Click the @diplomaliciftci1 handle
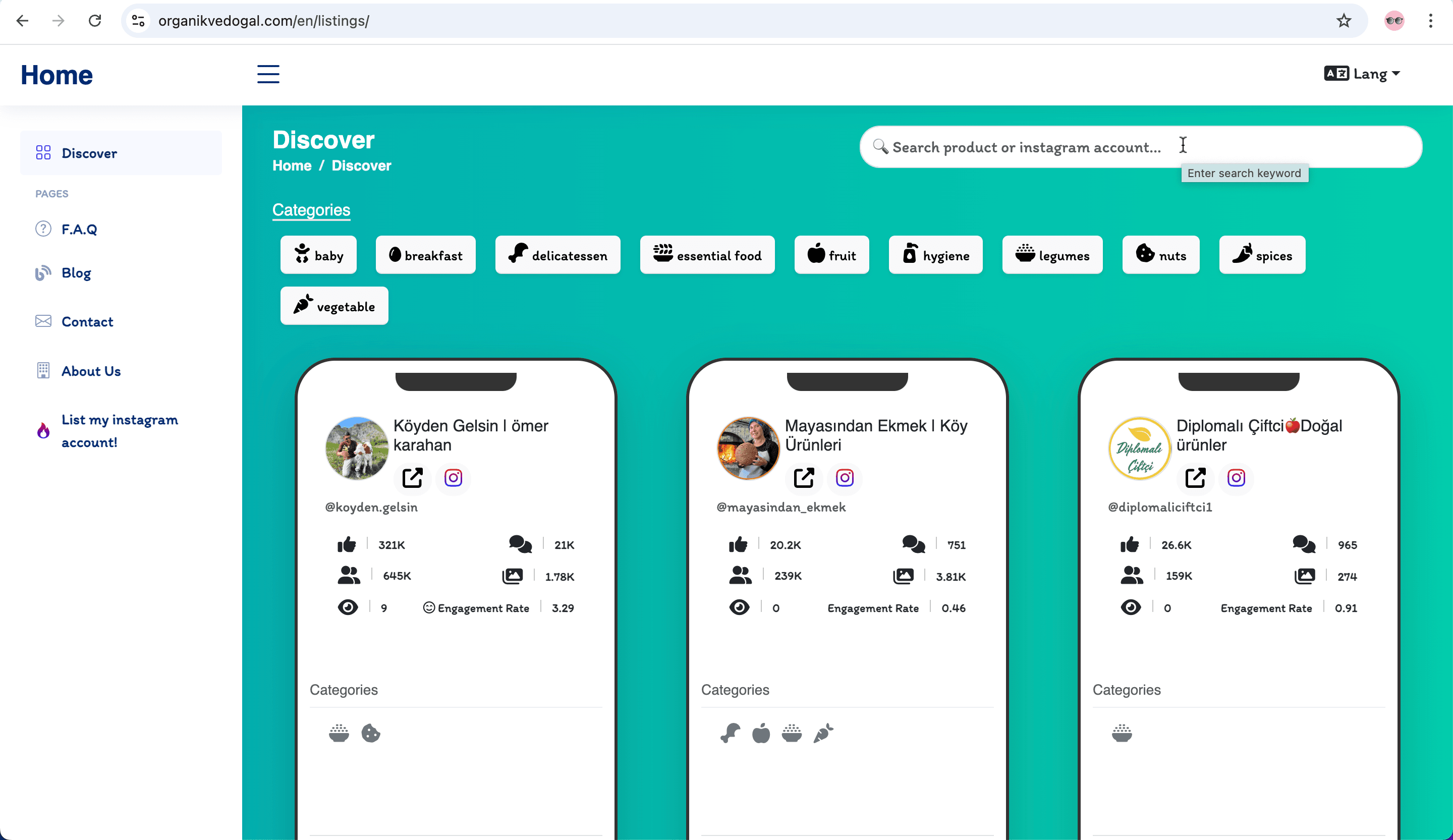 tap(1160, 507)
